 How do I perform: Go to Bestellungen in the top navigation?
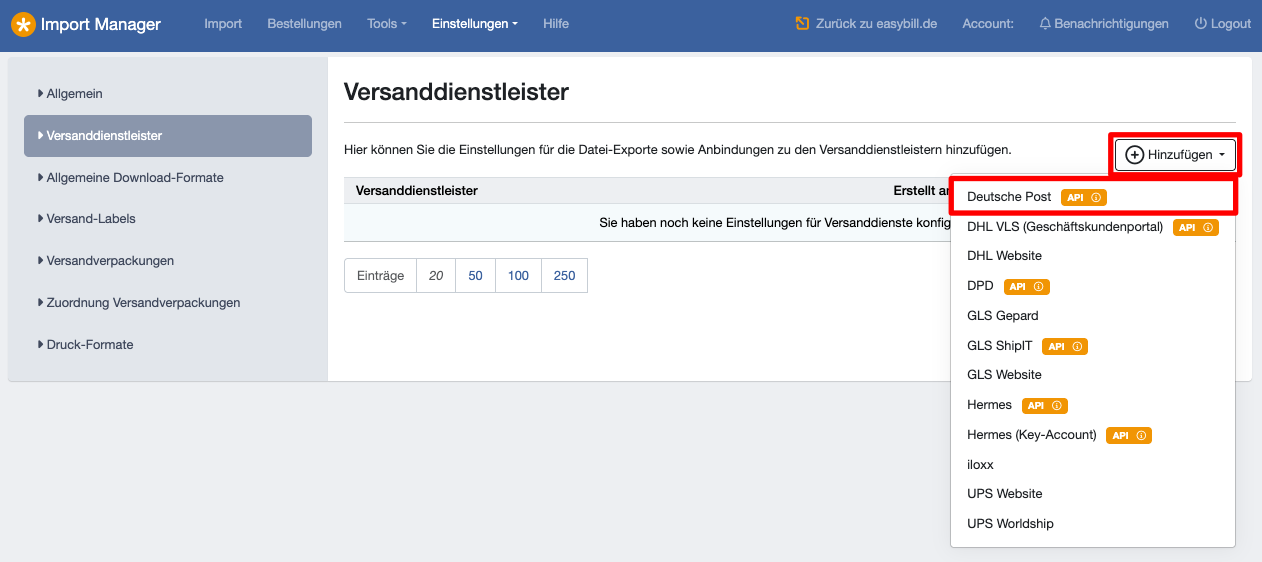click(304, 23)
